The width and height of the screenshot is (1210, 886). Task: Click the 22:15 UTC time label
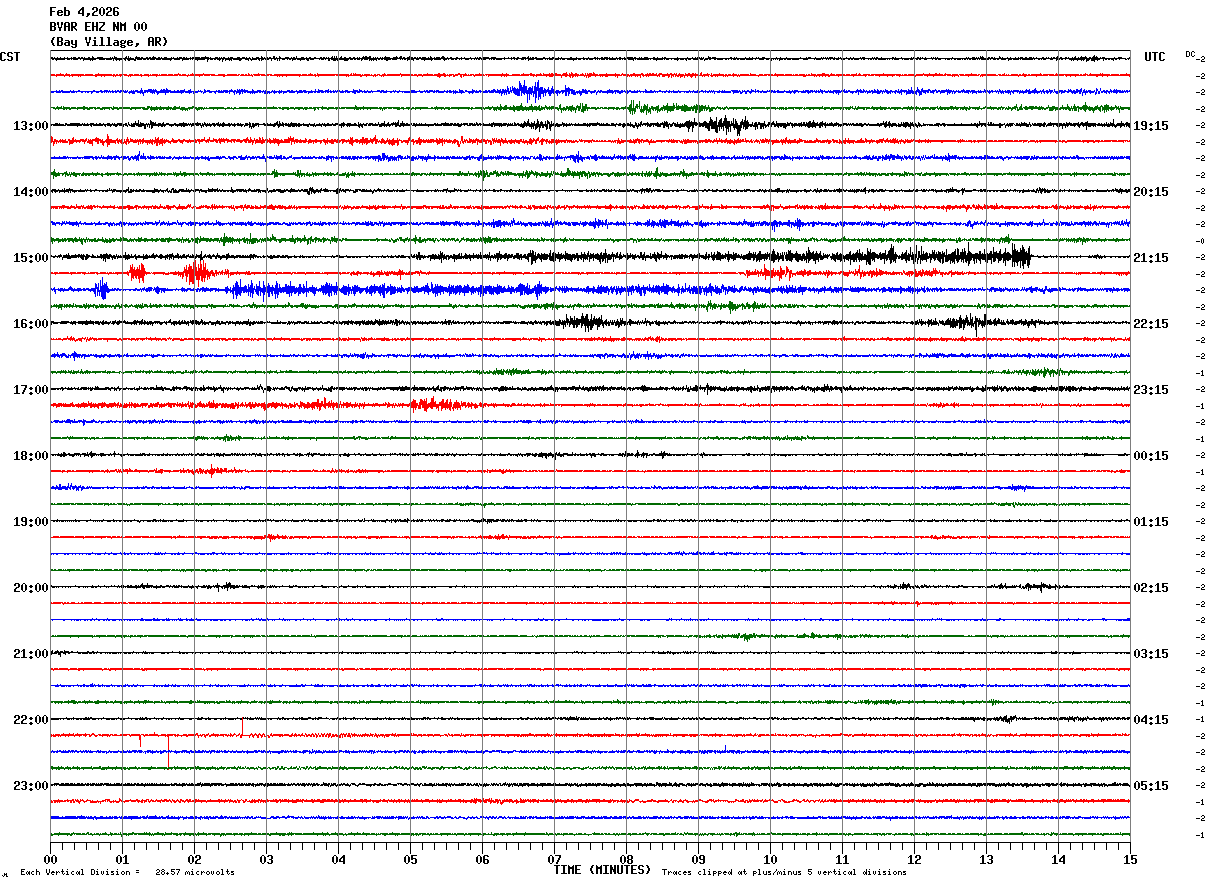(x=1150, y=324)
